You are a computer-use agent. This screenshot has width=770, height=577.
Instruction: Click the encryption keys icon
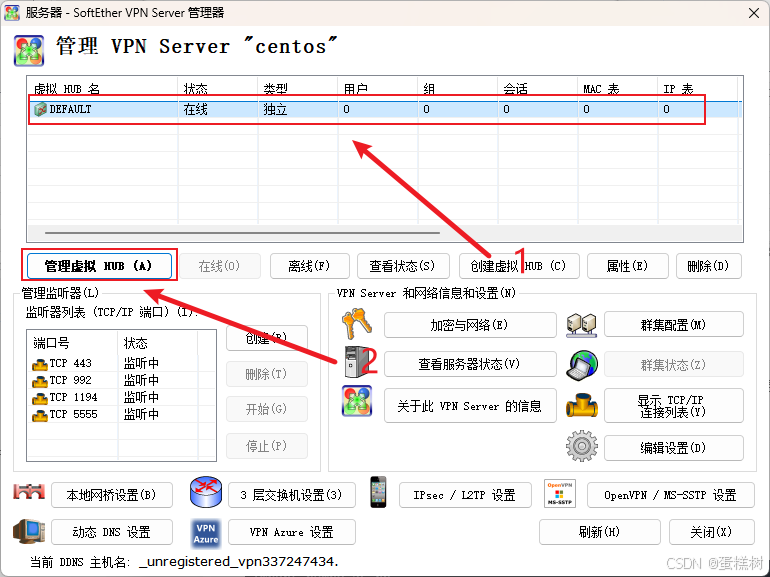[357, 324]
